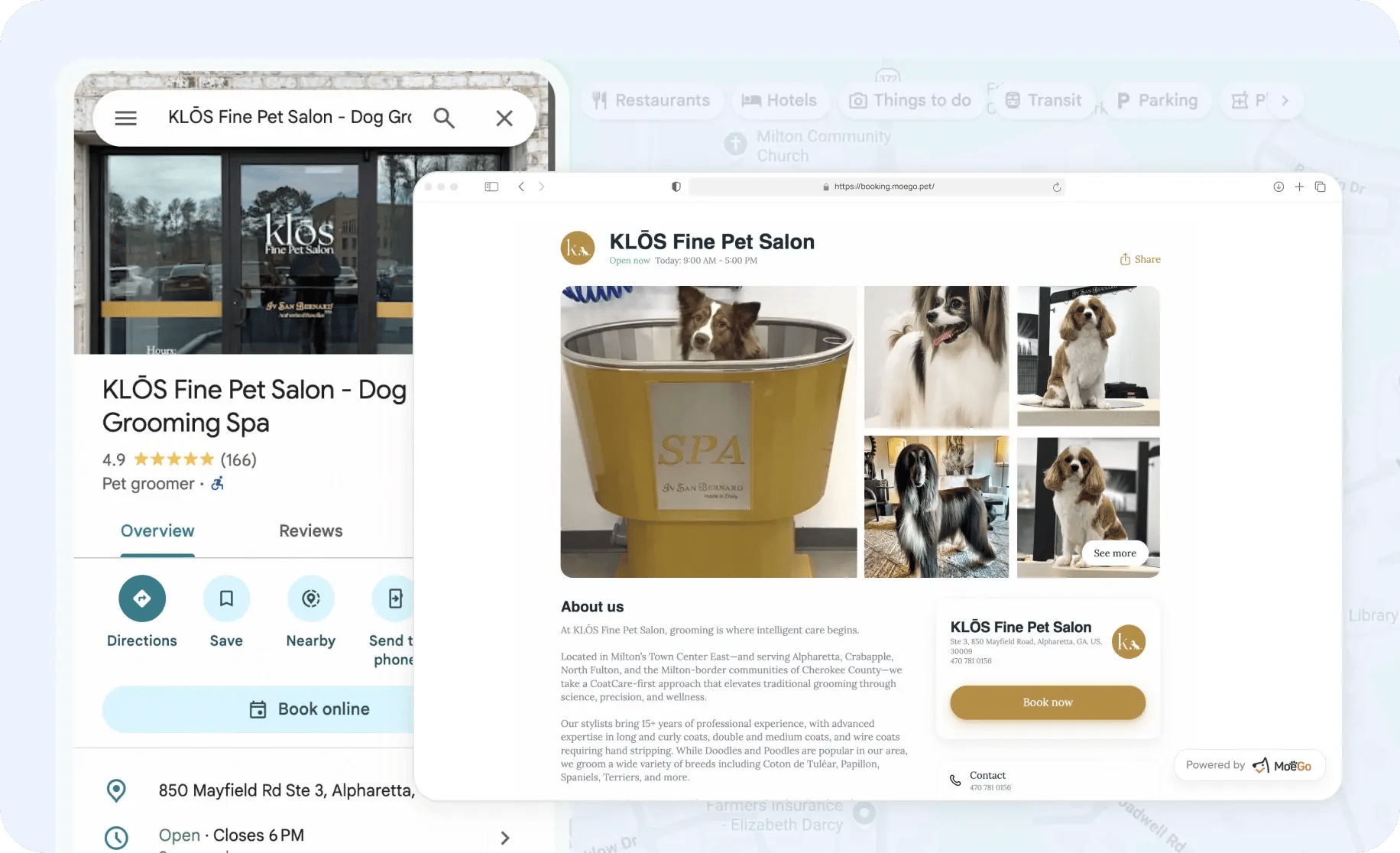Image resolution: width=1400 pixels, height=853 pixels.
Task: Select the Hotels filter chip
Action: pos(779,100)
